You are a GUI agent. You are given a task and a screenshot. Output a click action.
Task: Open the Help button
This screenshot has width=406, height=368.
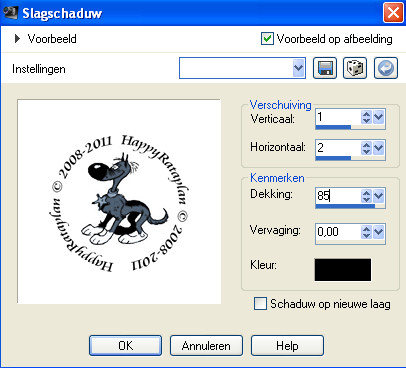click(x=287, y=346)
